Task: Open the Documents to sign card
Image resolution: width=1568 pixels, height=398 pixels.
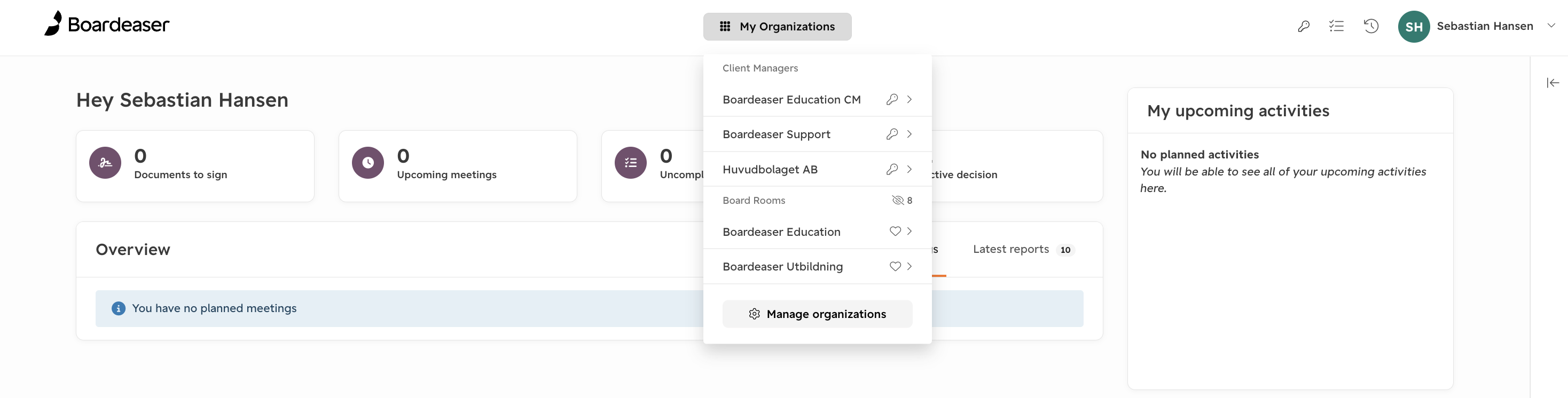Action: coord(195,166)
